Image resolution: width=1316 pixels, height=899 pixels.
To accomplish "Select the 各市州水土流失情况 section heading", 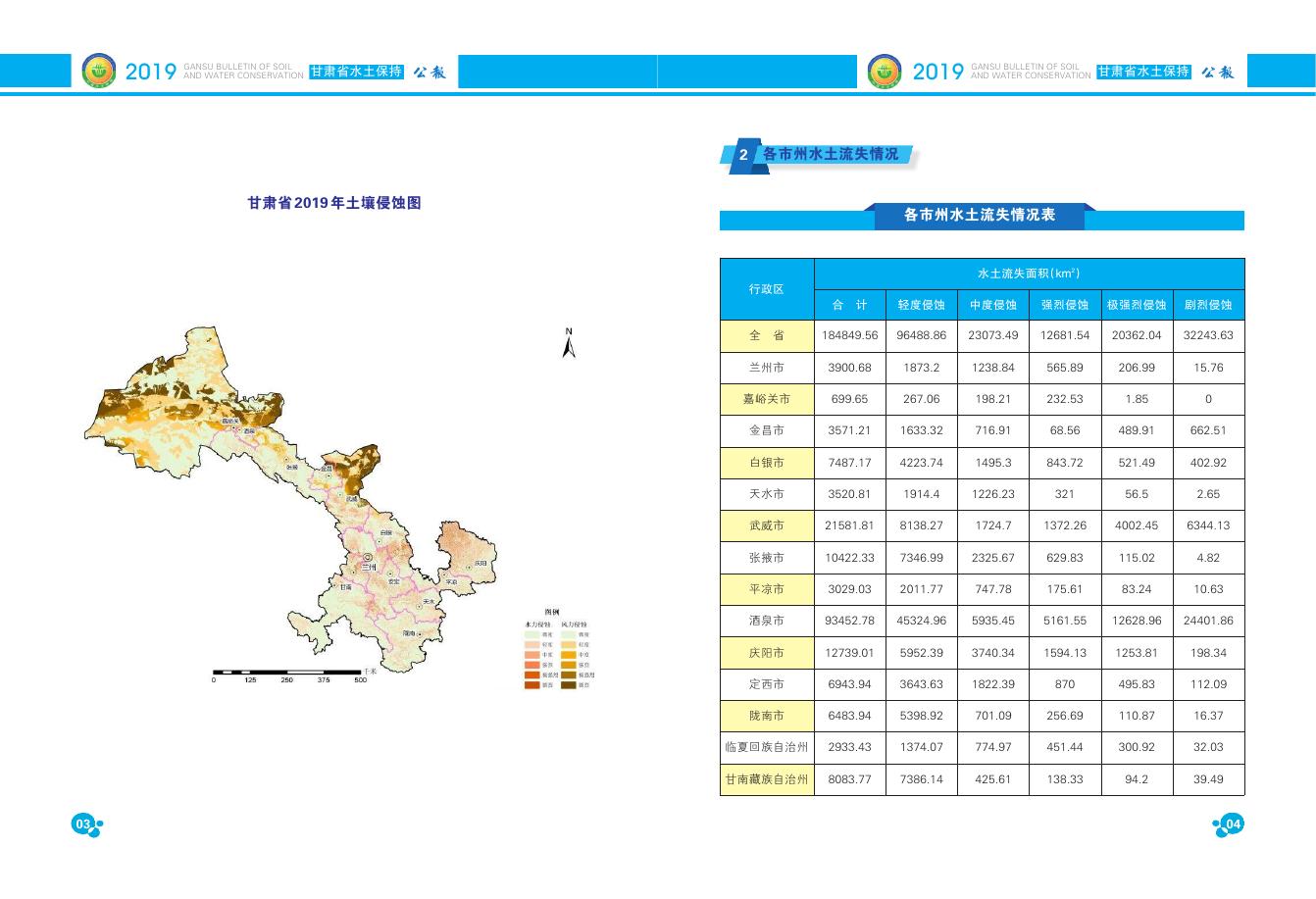I will tap(831, 154).
